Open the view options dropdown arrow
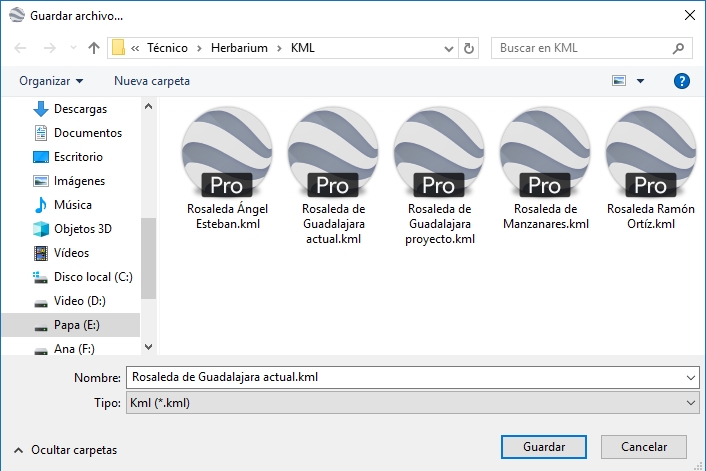This screenshot has width=706, height=471. [x=641, y=80]
